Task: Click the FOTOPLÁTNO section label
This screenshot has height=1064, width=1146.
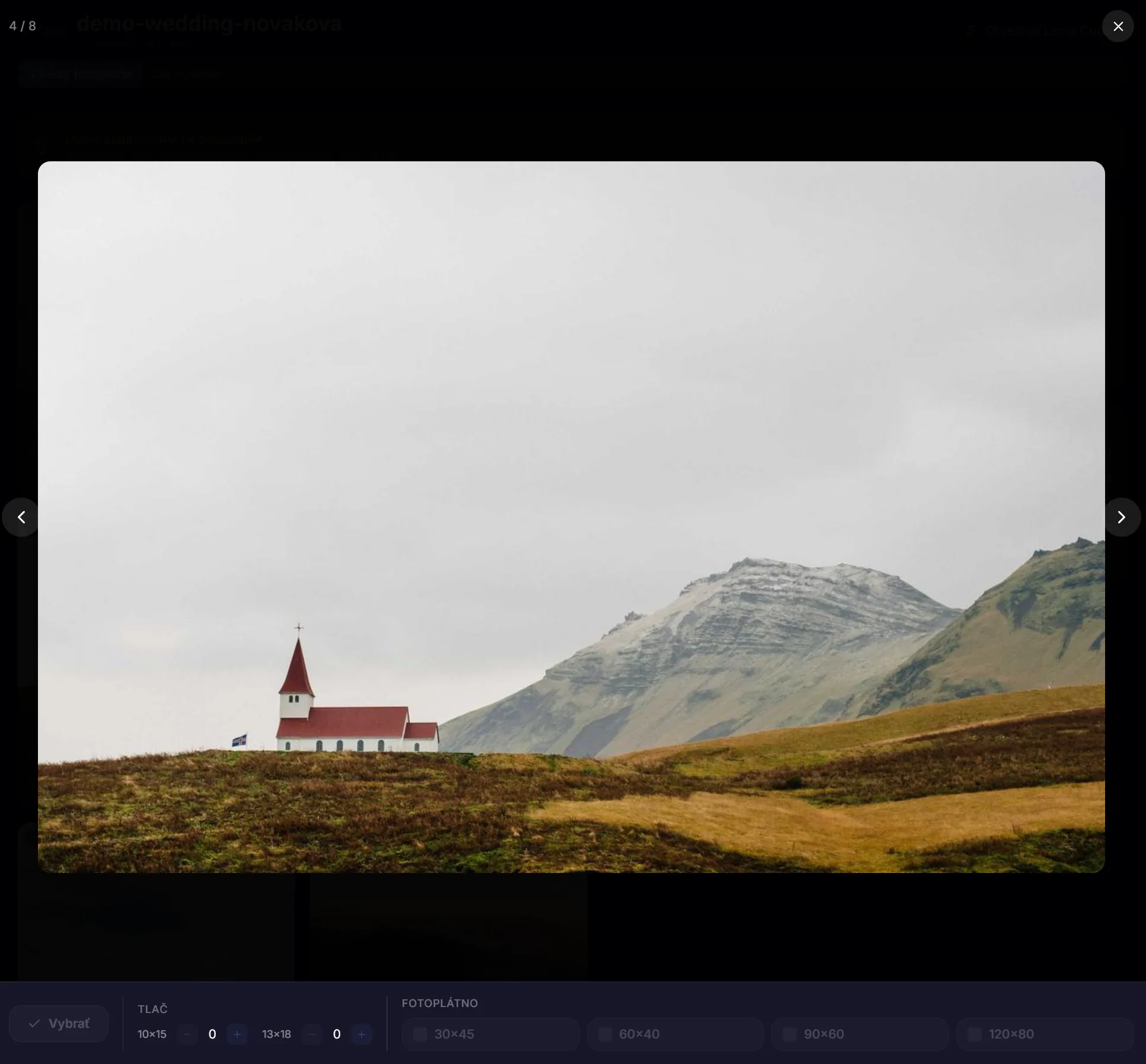Action: pyautogui.click(x=439, y=1003)
